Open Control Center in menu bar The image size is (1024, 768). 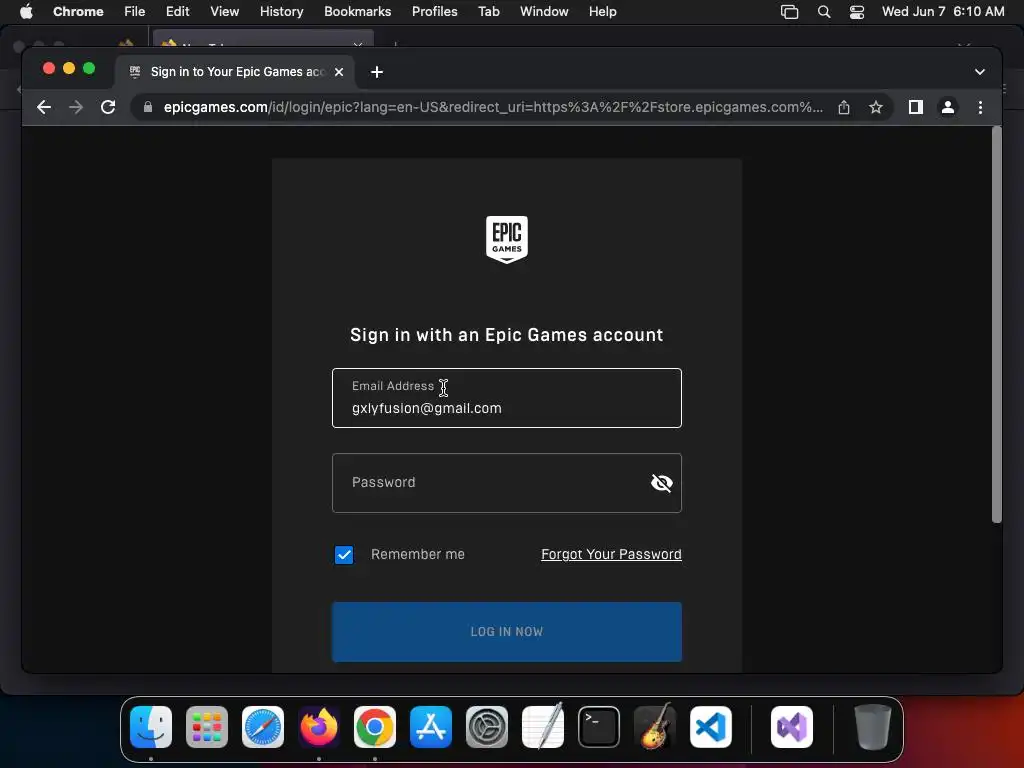(857, 12)
